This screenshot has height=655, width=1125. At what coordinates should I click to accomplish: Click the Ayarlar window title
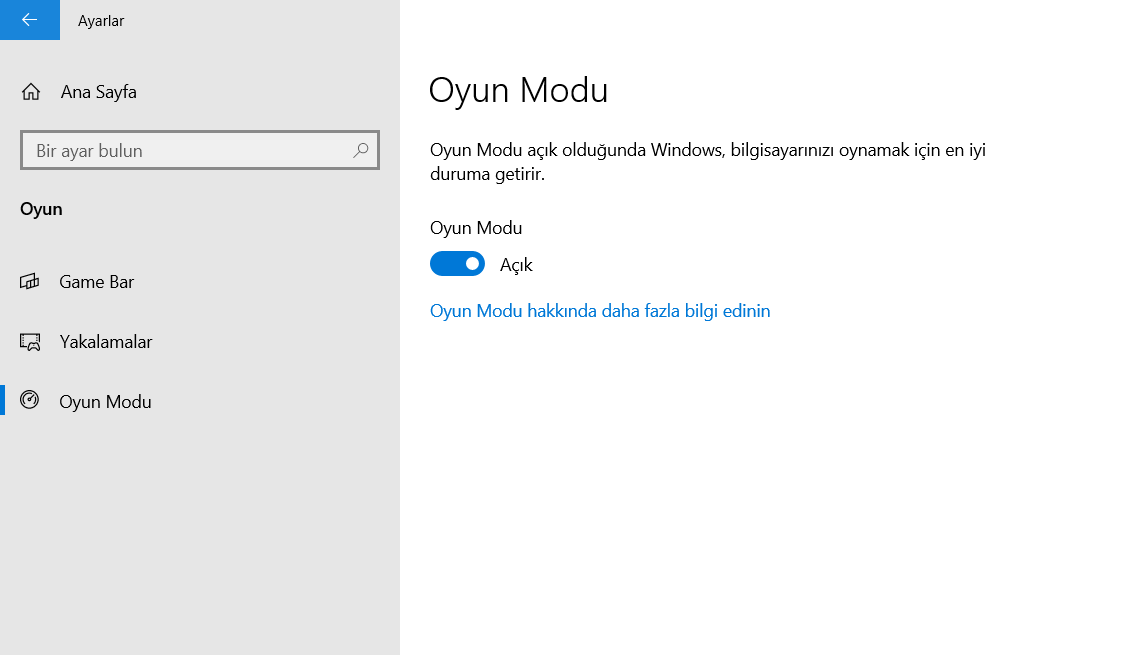pyautogui.click(x=101, y=21)
